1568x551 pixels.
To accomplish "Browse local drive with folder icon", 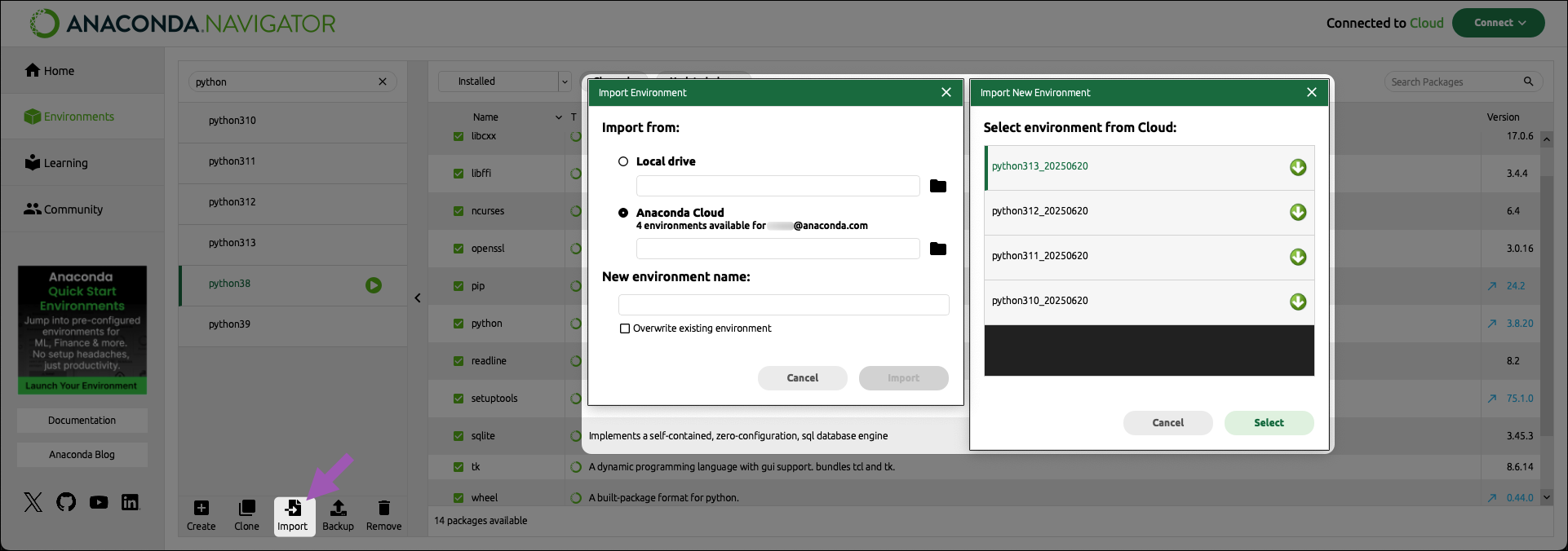I will pyautogui.click(x=938, y=186).
